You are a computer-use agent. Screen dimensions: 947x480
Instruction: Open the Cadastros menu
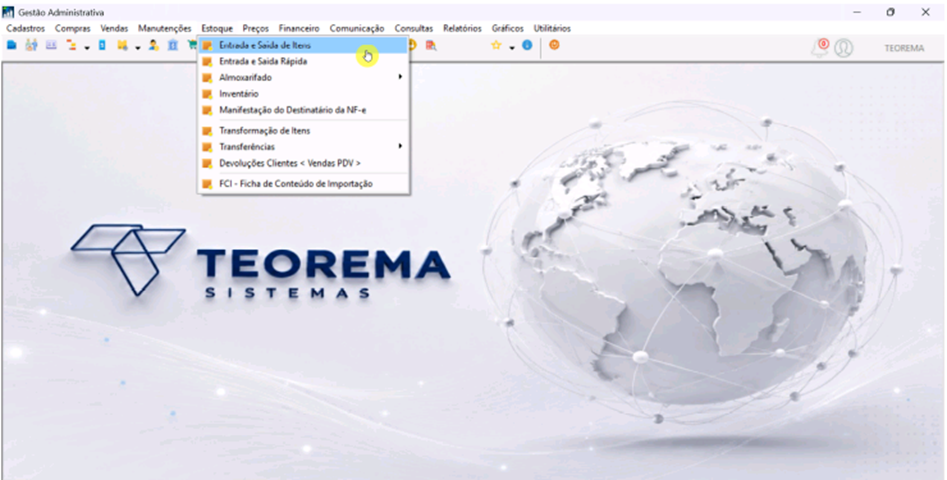click(25, 28)
